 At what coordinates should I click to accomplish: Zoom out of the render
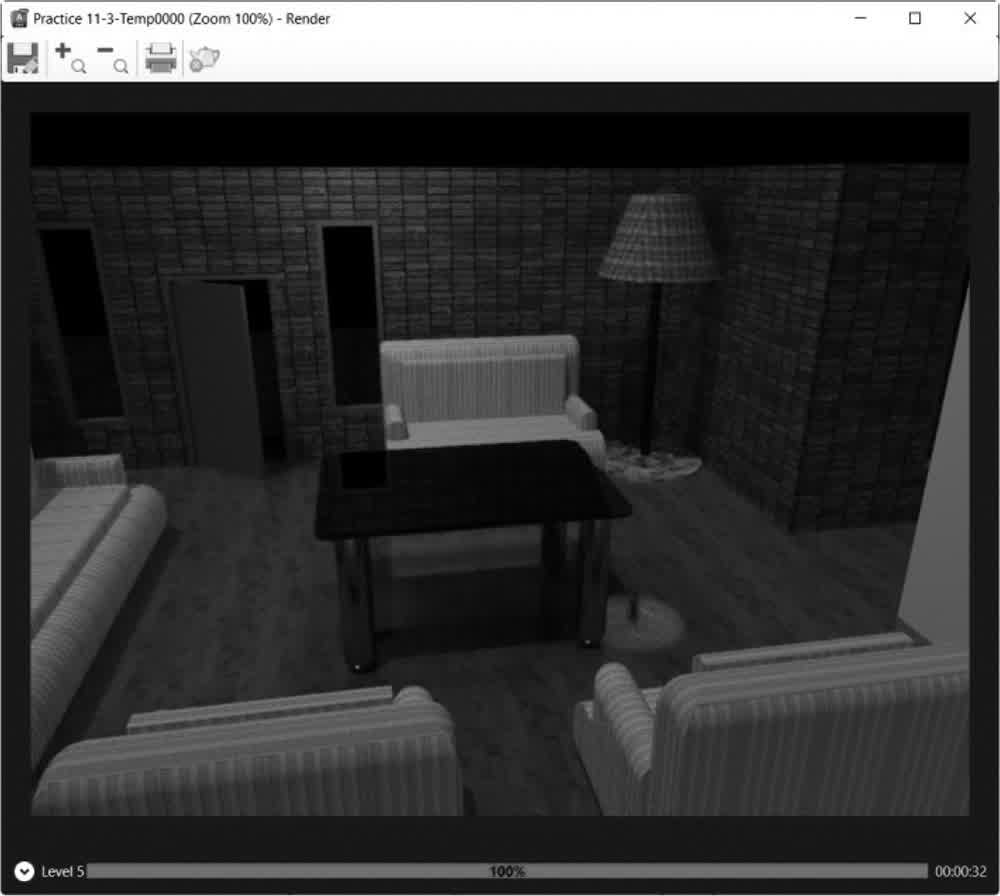click(x=112, y=59)
